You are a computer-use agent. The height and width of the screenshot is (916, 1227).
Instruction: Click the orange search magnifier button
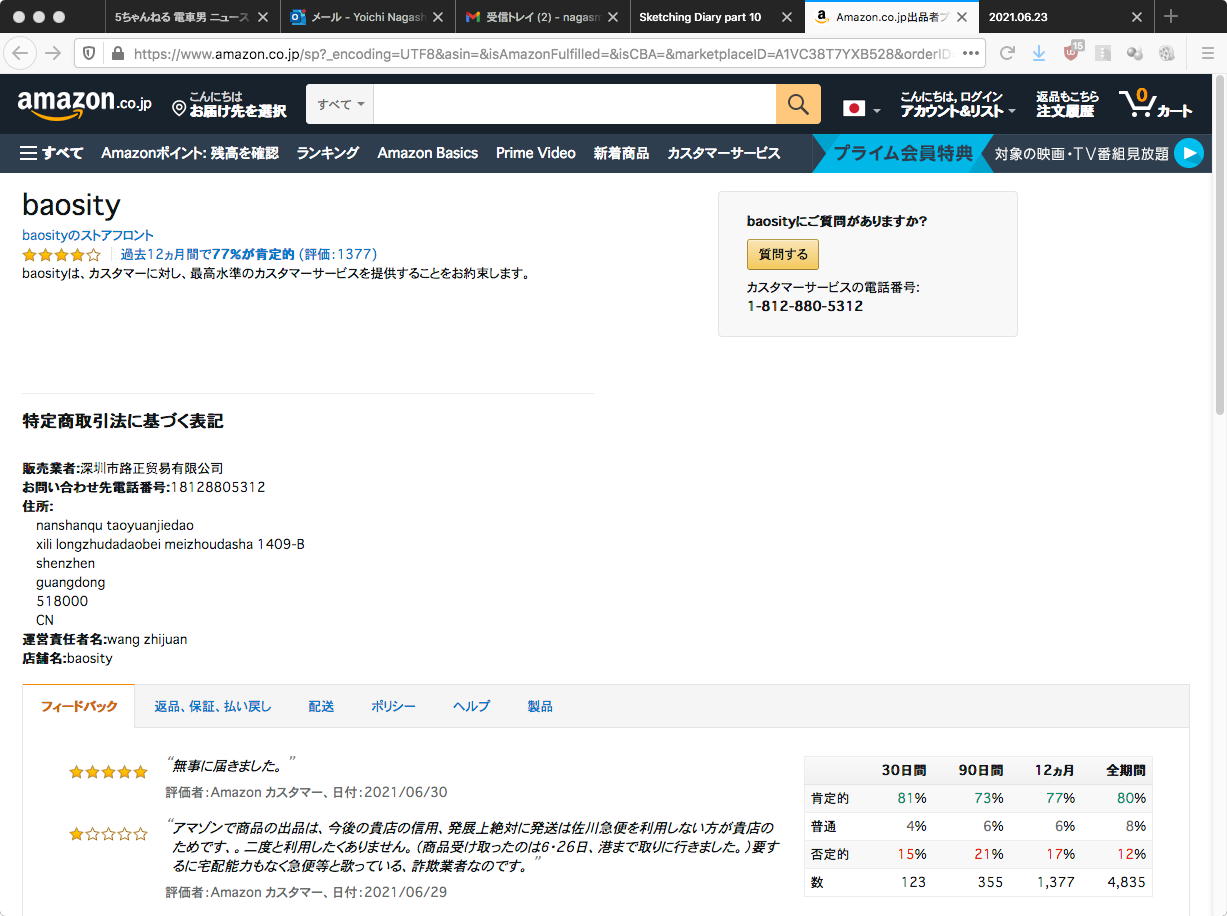pyautogui.click(x=798, y=104)
